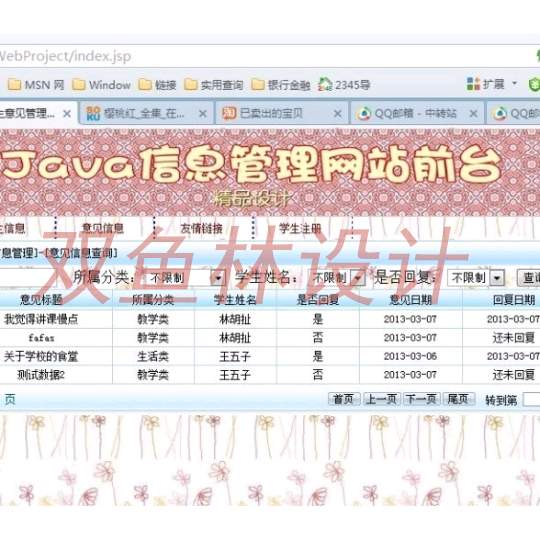
Task: Open the 友情链接 navigation menu
Action: pyautogui.click(x=201, y=228)
